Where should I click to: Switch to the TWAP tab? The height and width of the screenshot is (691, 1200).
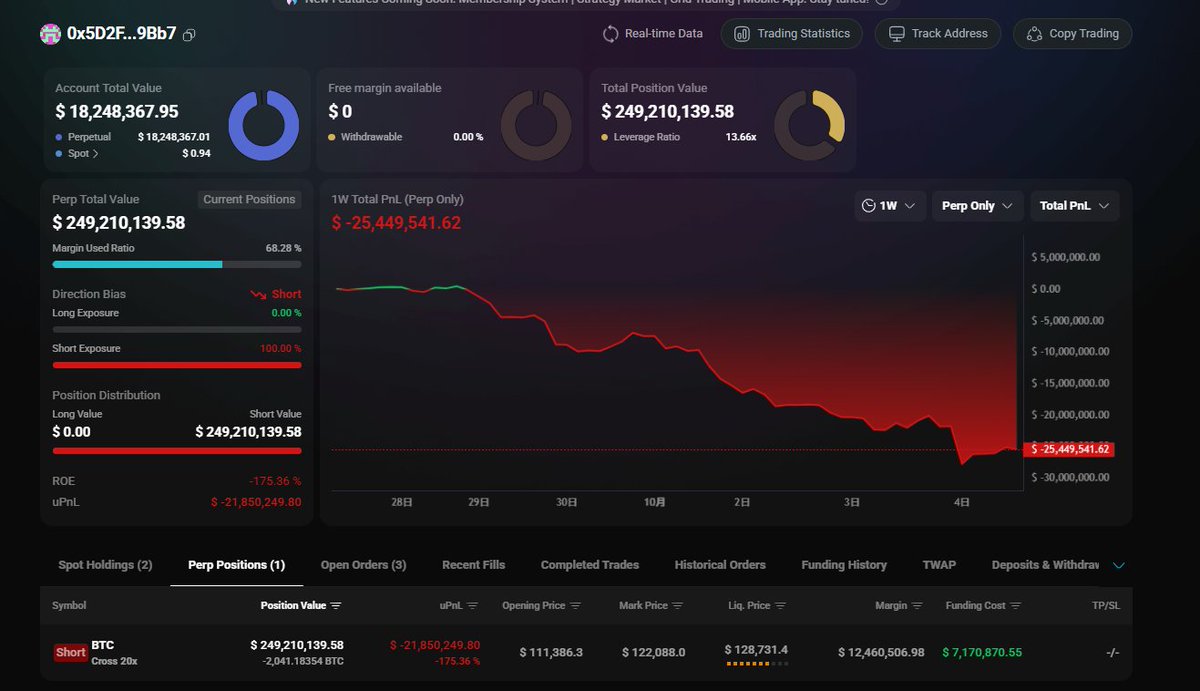pos(939,565)
